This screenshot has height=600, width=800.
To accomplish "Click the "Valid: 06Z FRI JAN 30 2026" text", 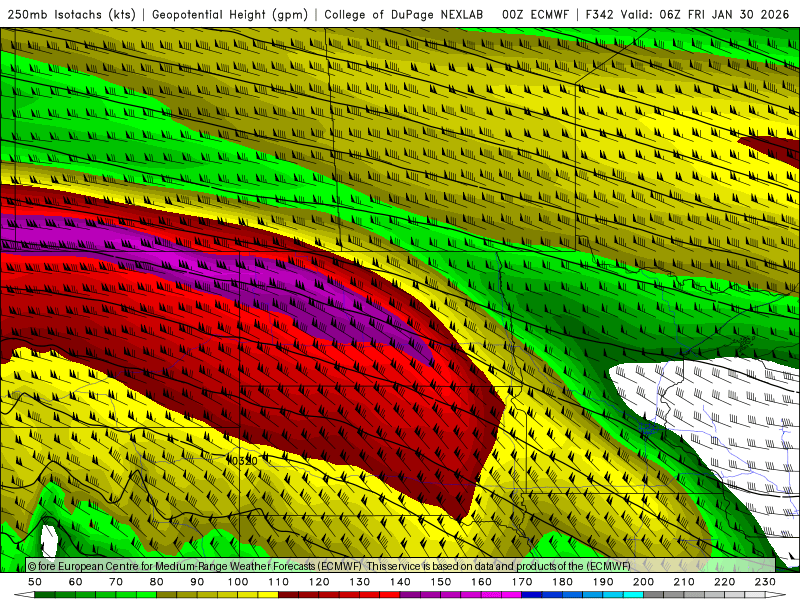I will coord(705,14).
